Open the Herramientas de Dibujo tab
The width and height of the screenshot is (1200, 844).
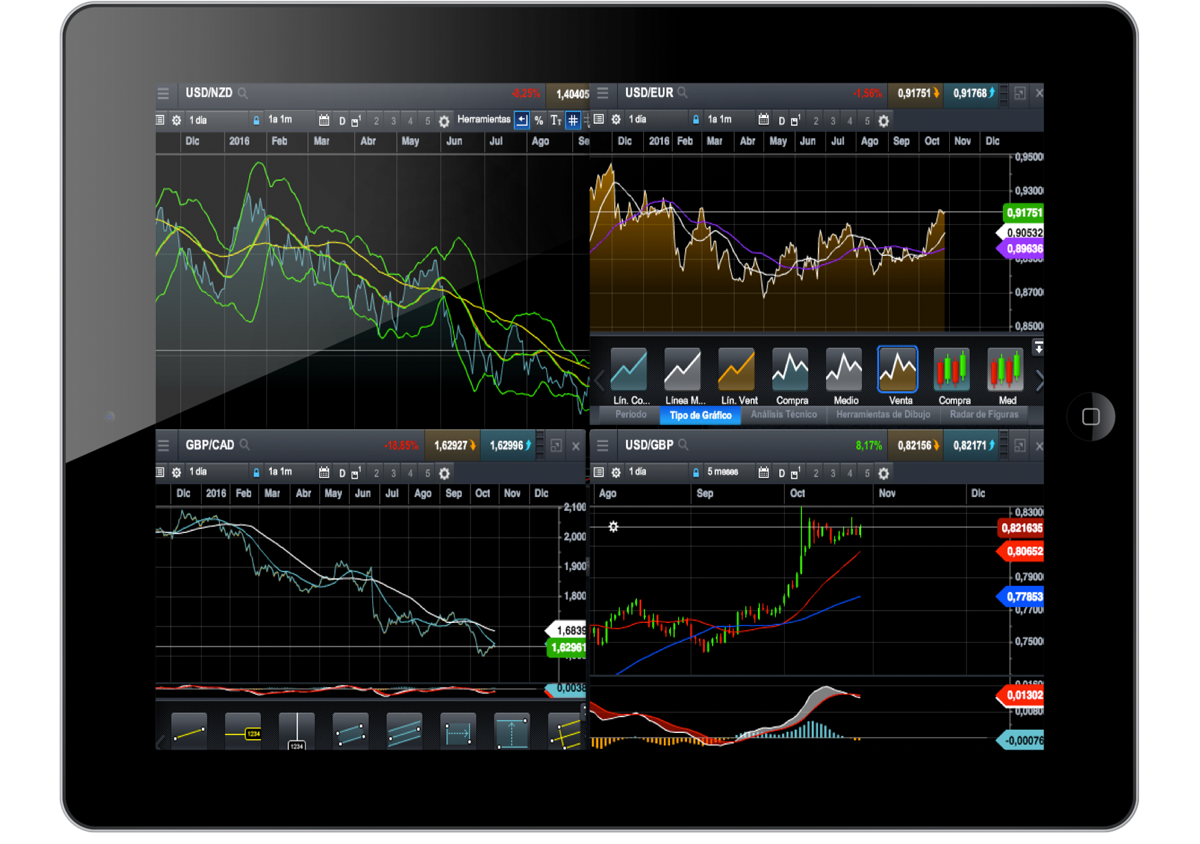883,415
